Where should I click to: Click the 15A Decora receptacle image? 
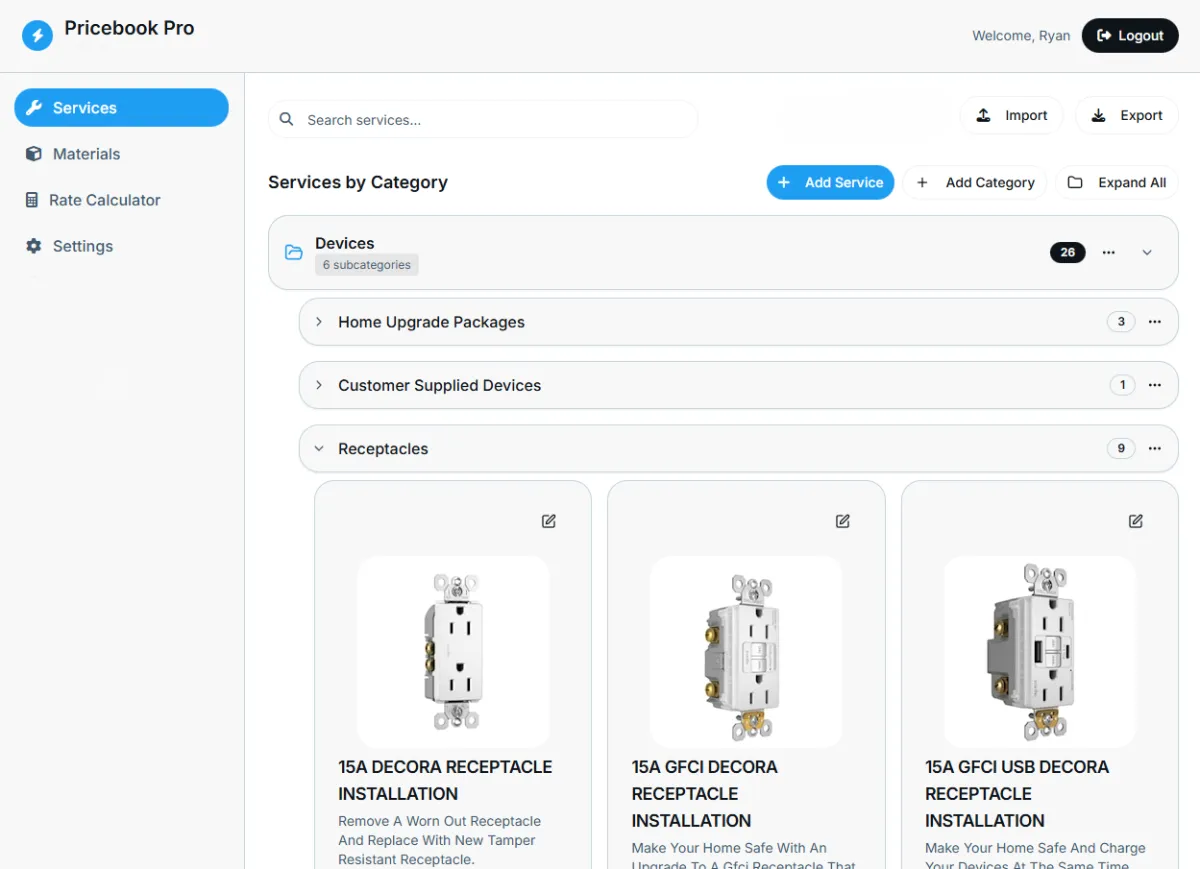(453, 652)
